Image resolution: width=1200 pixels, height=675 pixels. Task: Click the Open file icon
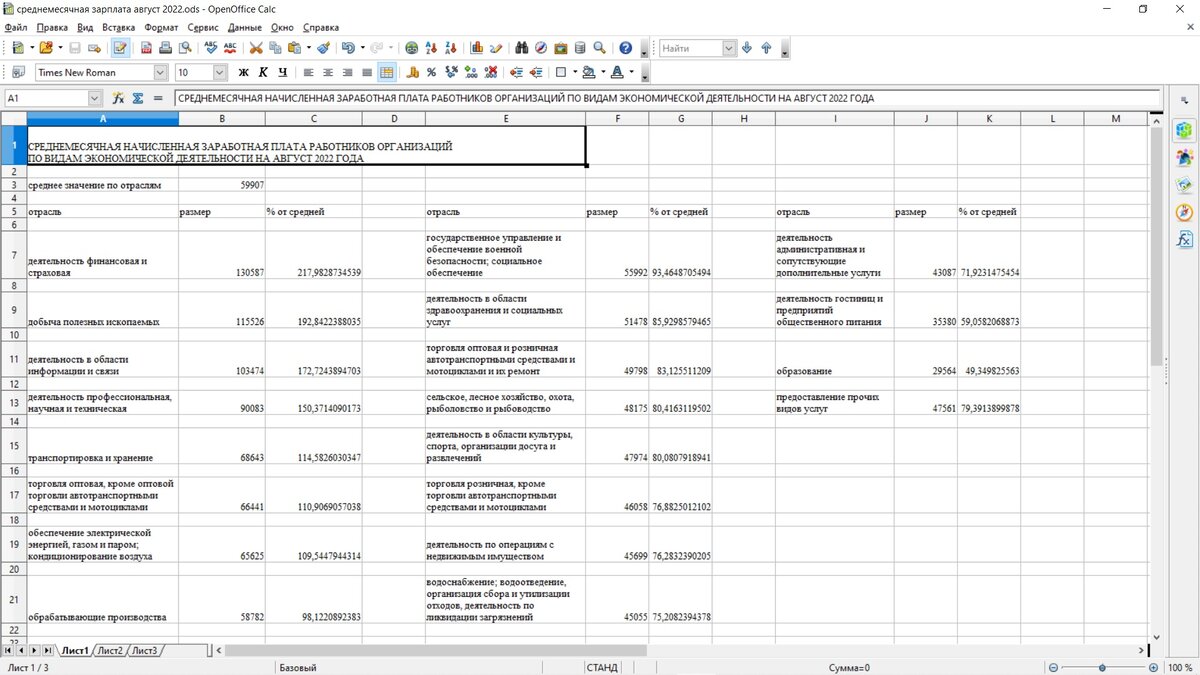pos(46,48)
